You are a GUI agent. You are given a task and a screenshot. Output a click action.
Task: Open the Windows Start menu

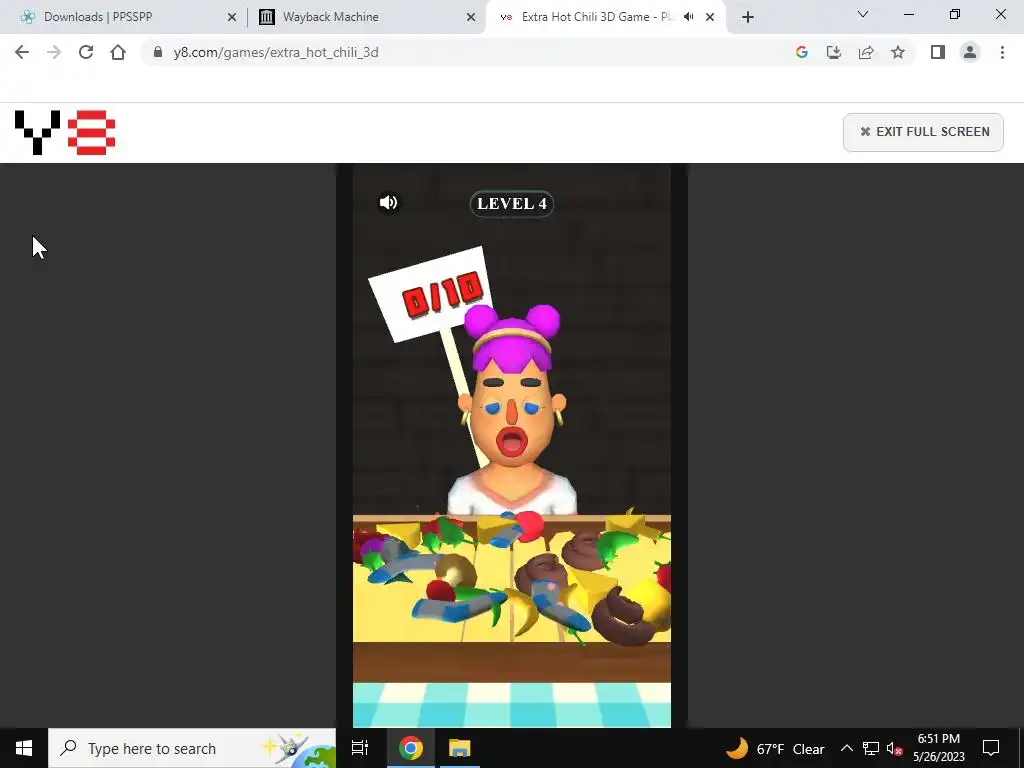click(24, 748)
